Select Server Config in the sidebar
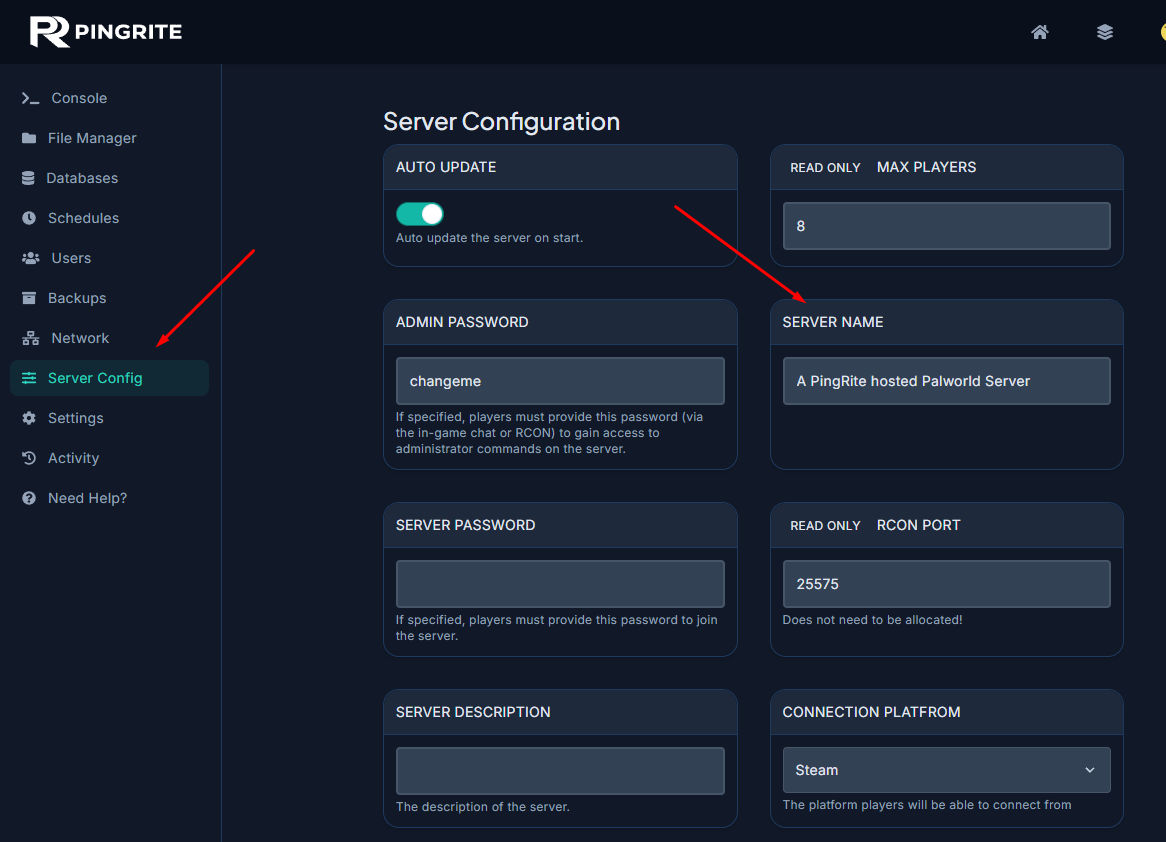The height and width of the screenshot is (842, 1166). click(x=95, y=378)
